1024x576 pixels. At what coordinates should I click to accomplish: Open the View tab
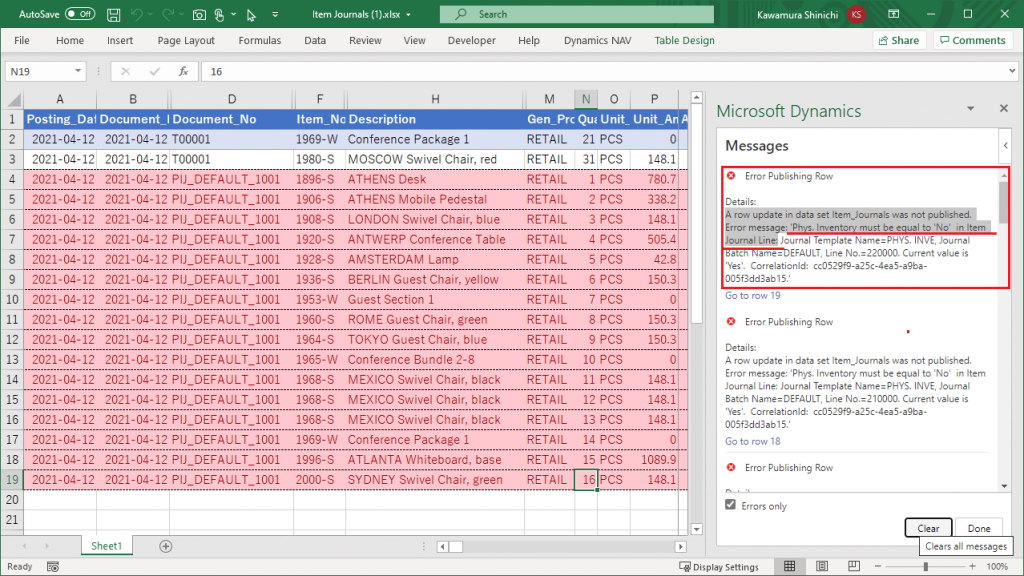414,40
